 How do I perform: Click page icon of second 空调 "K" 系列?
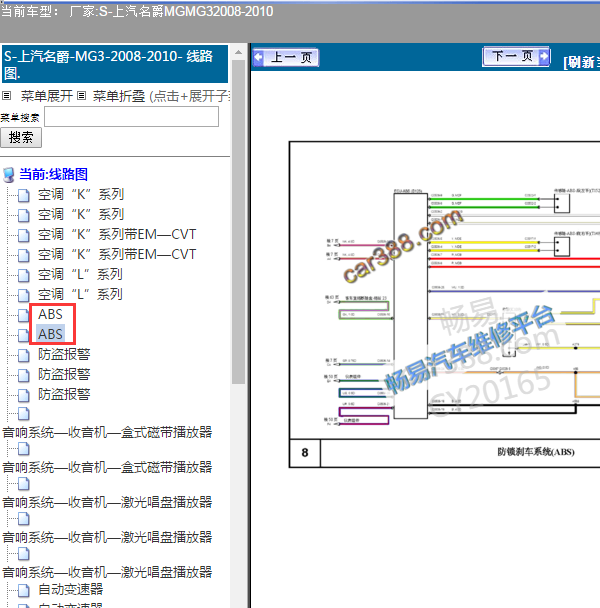[x=24, y=215]
